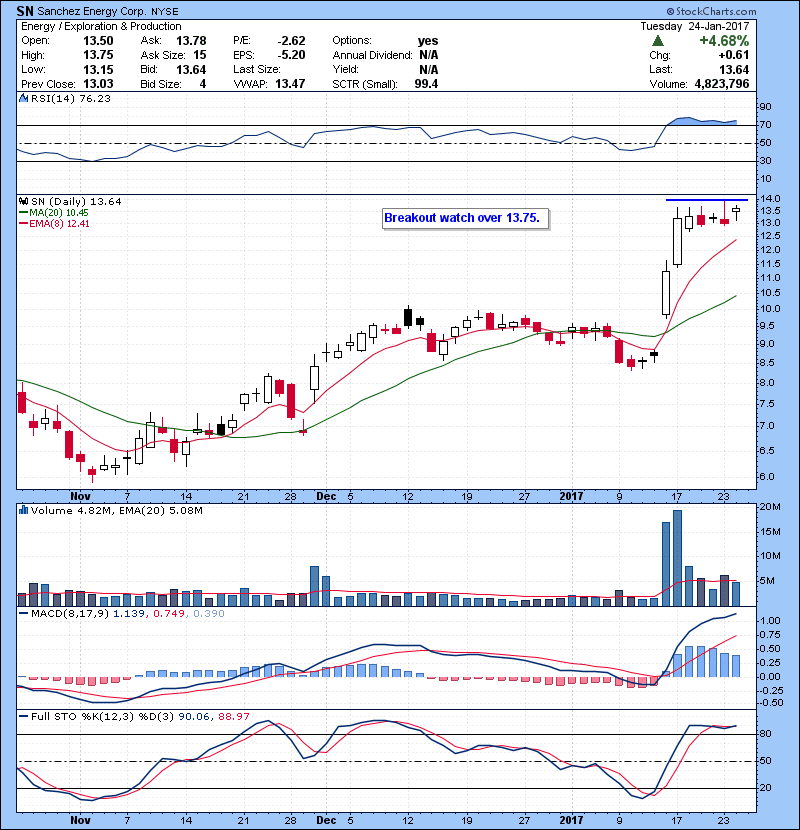800x830 pixels.
Task: Click the NYSE exchange label
Action: (x=165, y=12)
